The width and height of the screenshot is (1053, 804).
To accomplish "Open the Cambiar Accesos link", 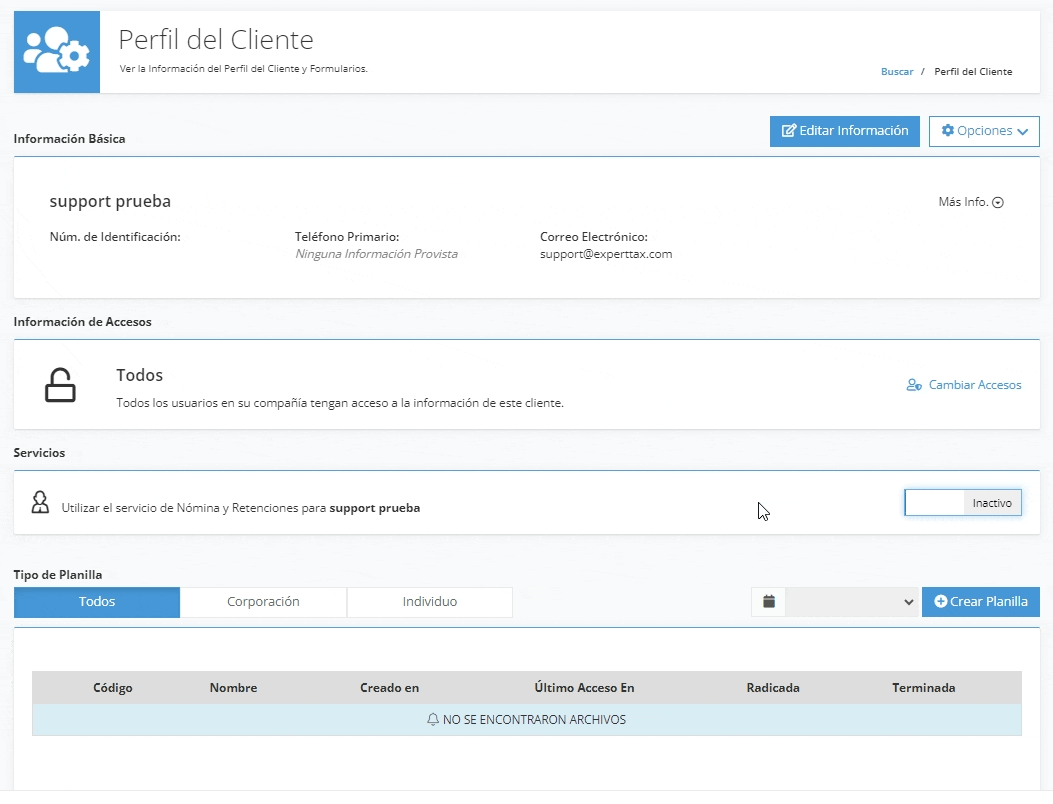I will pyautogui.click(x=964, y=385).
